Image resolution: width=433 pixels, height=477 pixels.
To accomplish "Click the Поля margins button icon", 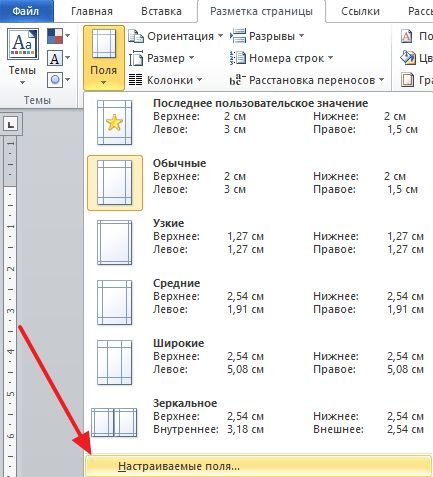I will tap(104, 44).
